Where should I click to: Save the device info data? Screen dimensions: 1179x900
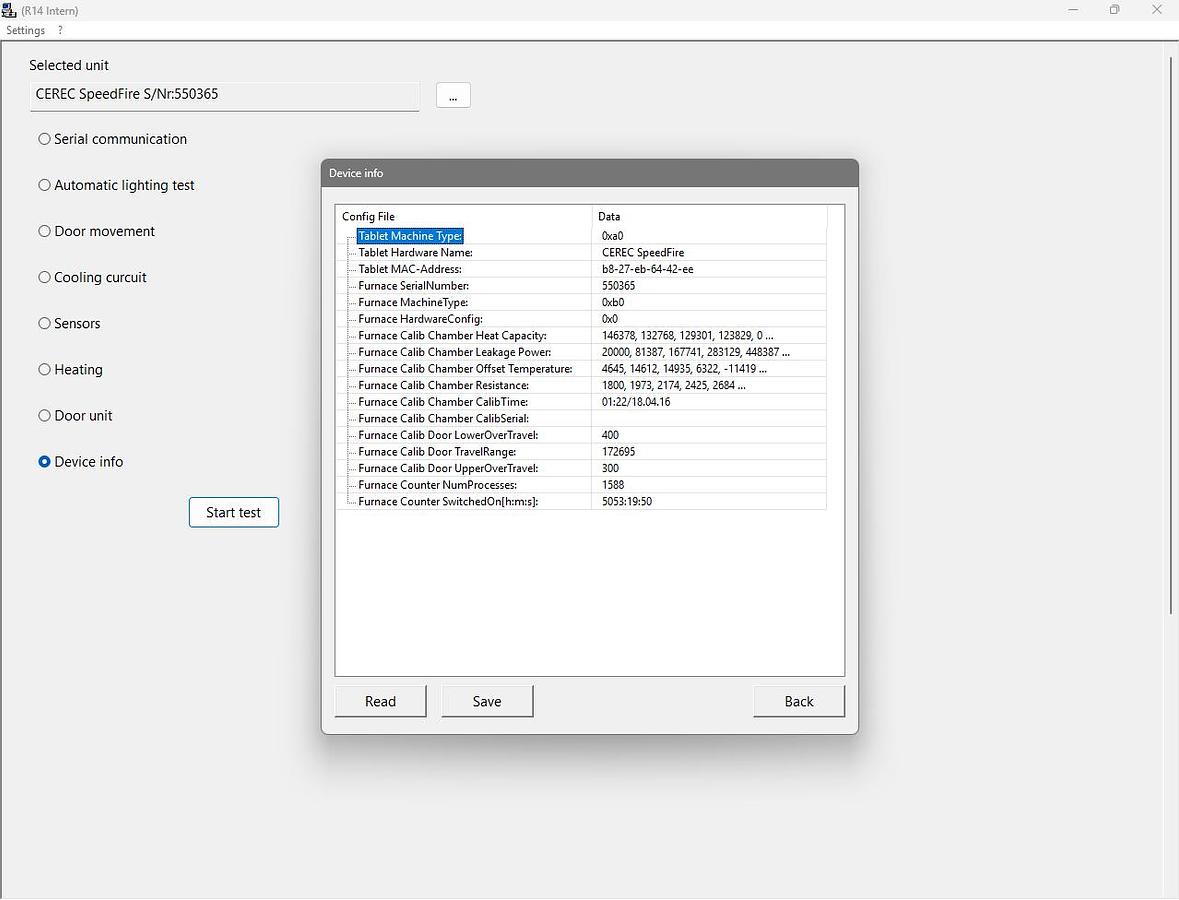[x=487, y=701]
